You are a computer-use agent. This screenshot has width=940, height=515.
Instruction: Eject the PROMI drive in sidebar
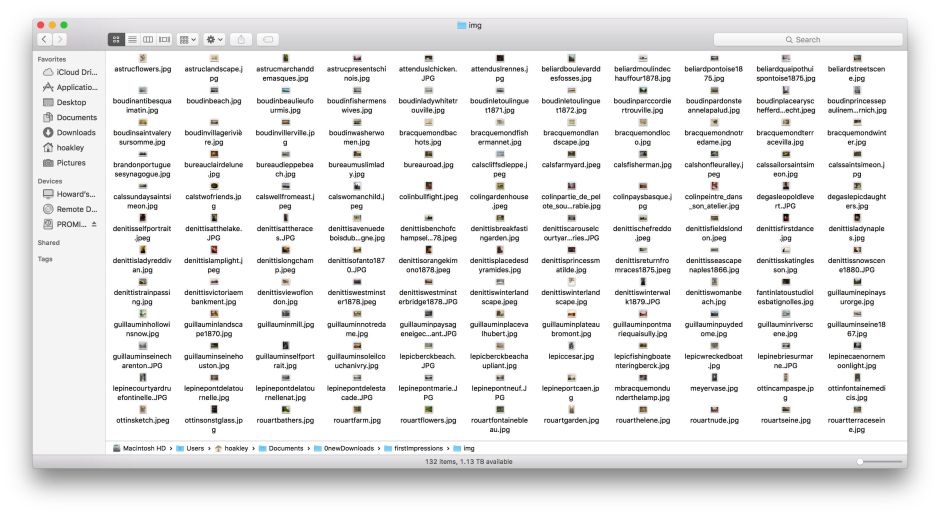(x=95, y=225)
